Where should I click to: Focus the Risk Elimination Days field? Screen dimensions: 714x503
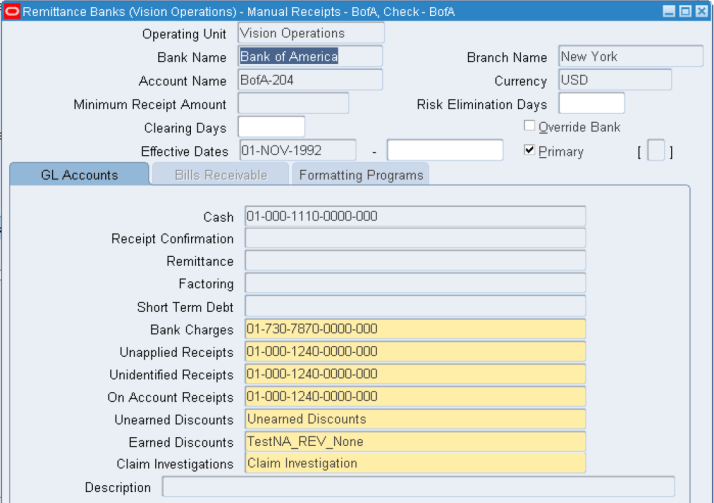591,104
